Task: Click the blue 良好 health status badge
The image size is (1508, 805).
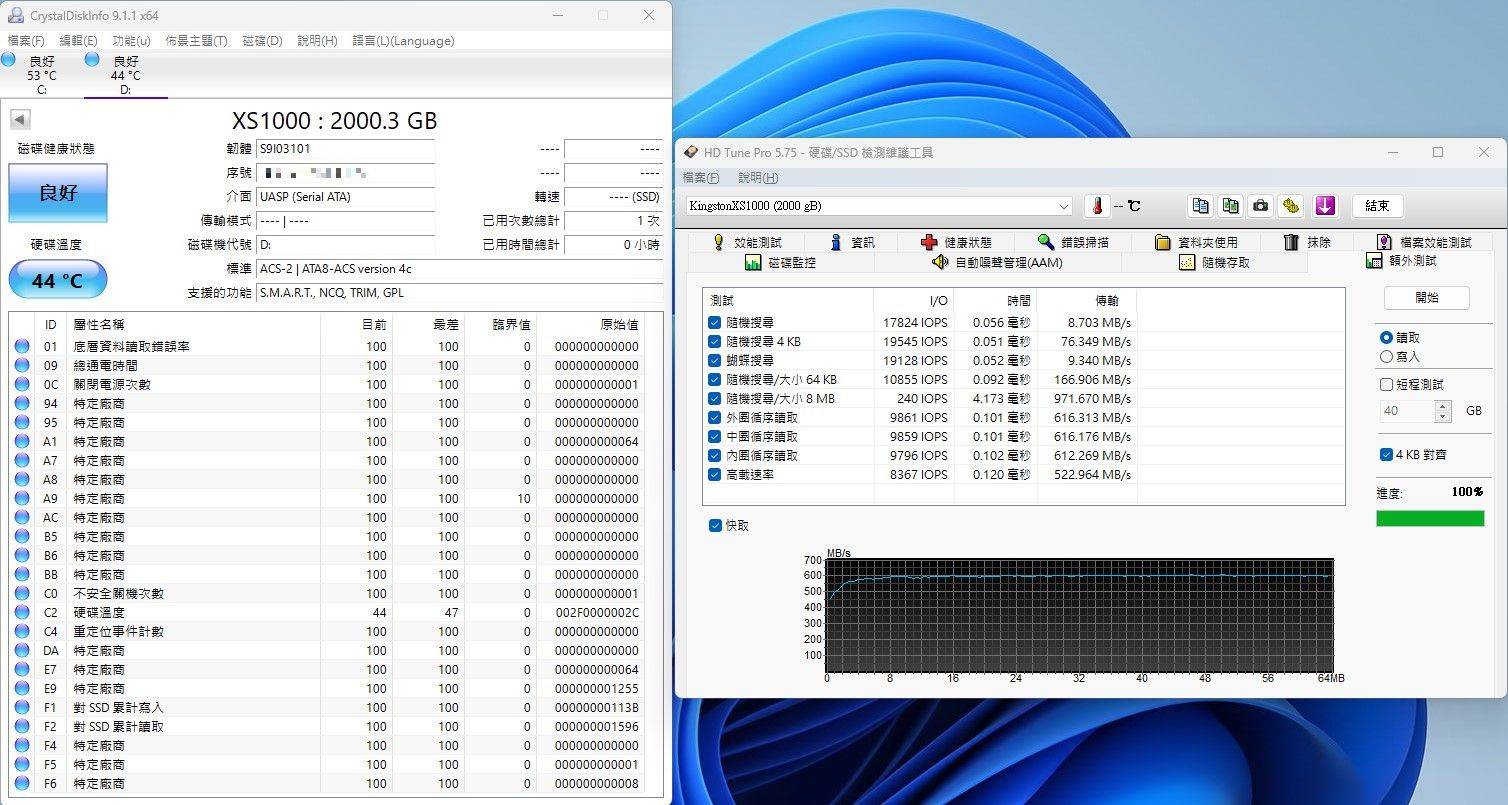Action: [57, 192]
